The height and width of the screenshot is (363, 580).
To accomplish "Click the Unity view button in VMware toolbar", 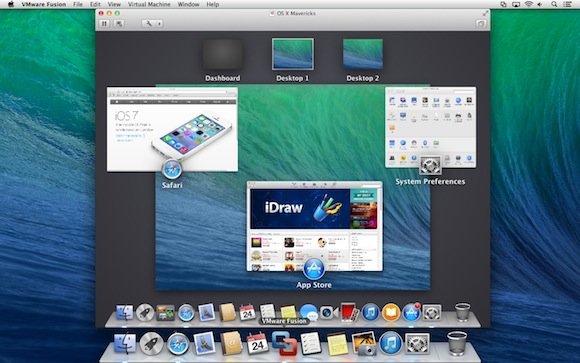I will 480,24.
